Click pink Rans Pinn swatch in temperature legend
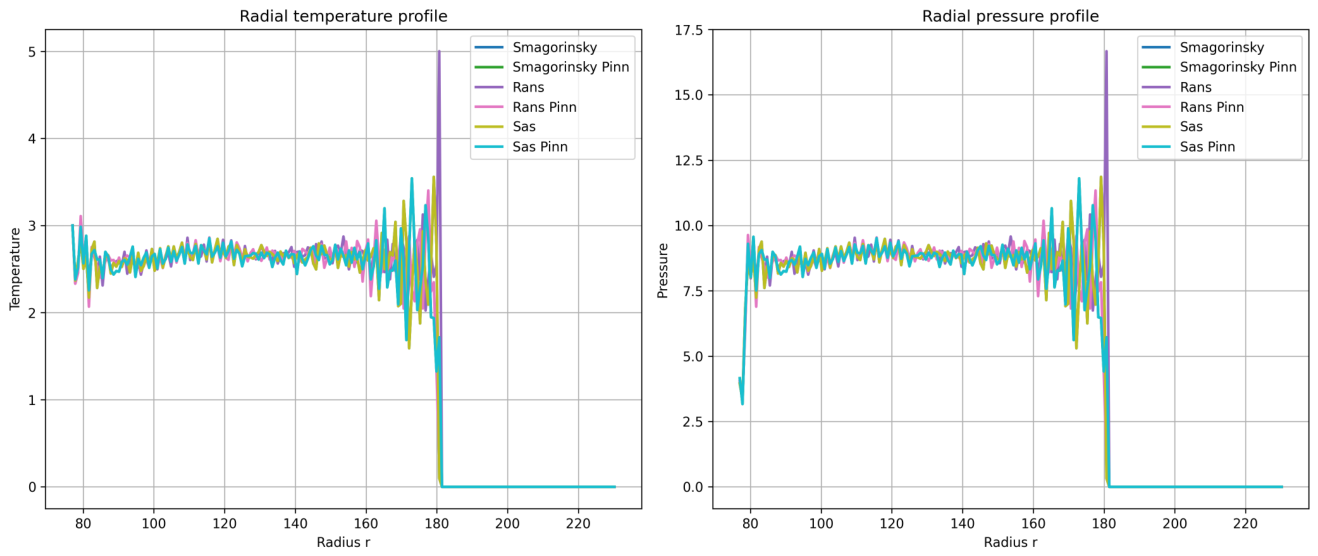Image resolution: width=1318 pixels, height=556 pixels. click(490, 107)
